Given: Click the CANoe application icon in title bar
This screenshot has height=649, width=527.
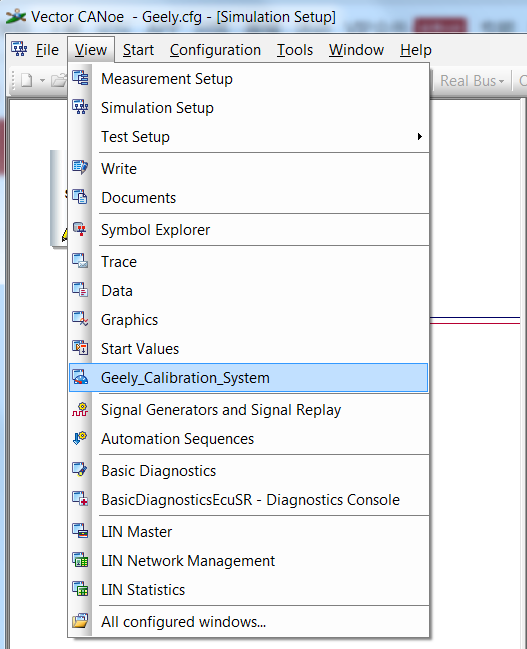Looking at the screenshot, I should coord(16,17).
